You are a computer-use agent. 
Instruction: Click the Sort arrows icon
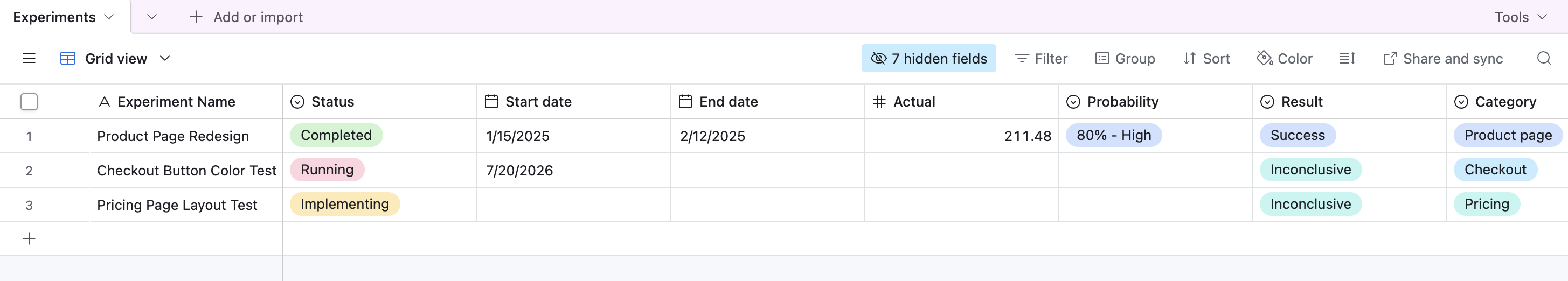coord(1189,58)
